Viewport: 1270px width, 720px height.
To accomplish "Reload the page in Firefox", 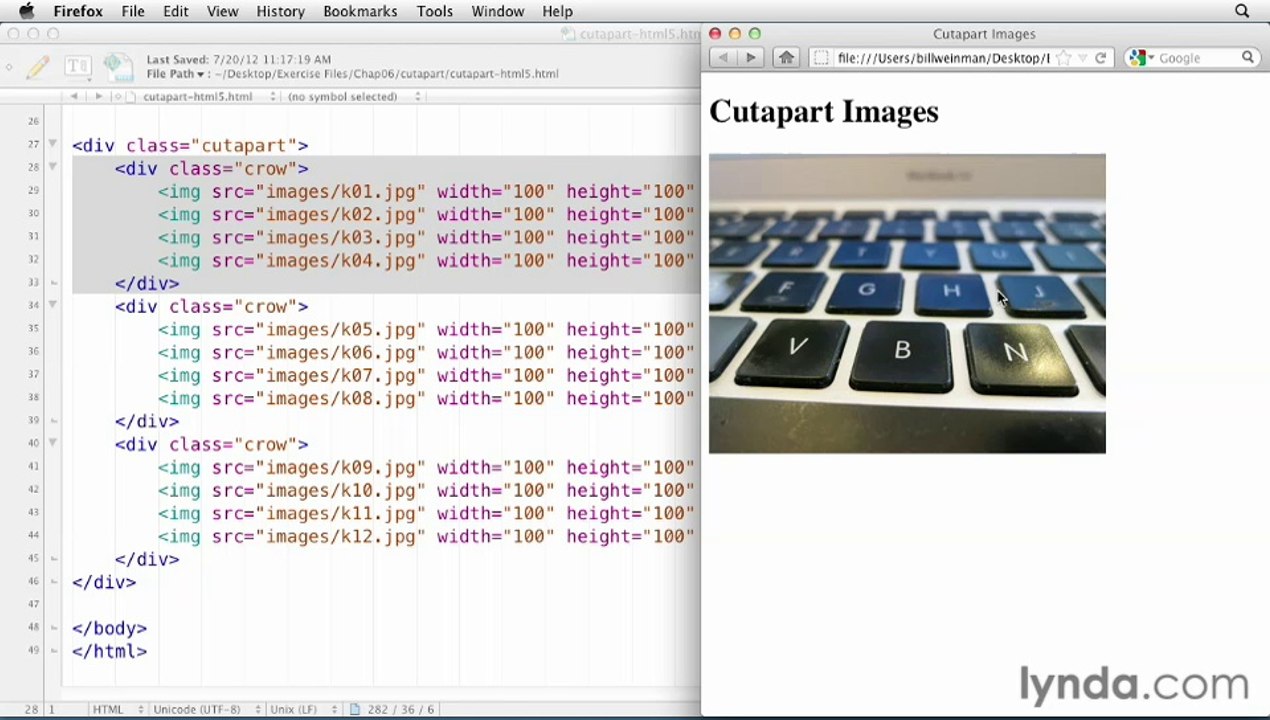I will point(1100,58).
